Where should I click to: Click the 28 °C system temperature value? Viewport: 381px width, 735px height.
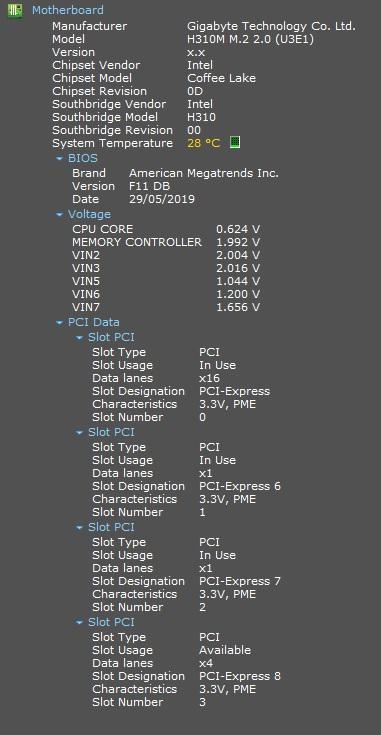point(203,143)
